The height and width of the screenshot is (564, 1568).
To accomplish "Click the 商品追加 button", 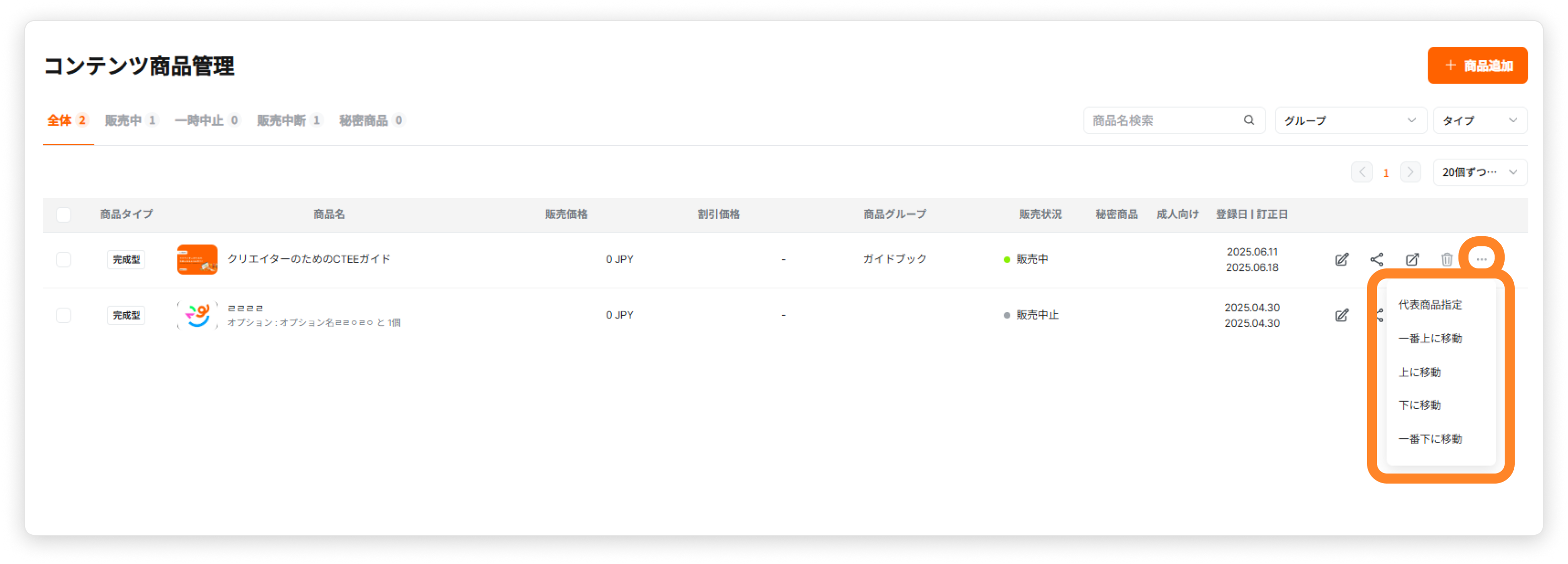I will (1478, 66).
